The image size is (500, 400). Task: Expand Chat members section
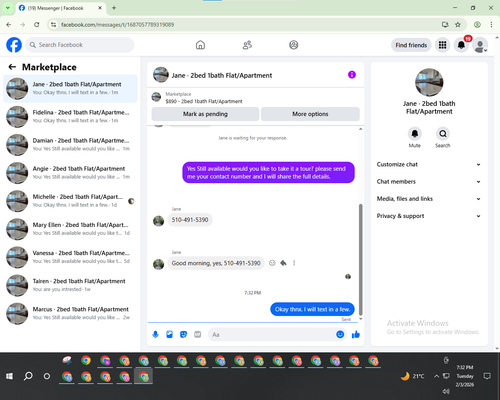429,182
